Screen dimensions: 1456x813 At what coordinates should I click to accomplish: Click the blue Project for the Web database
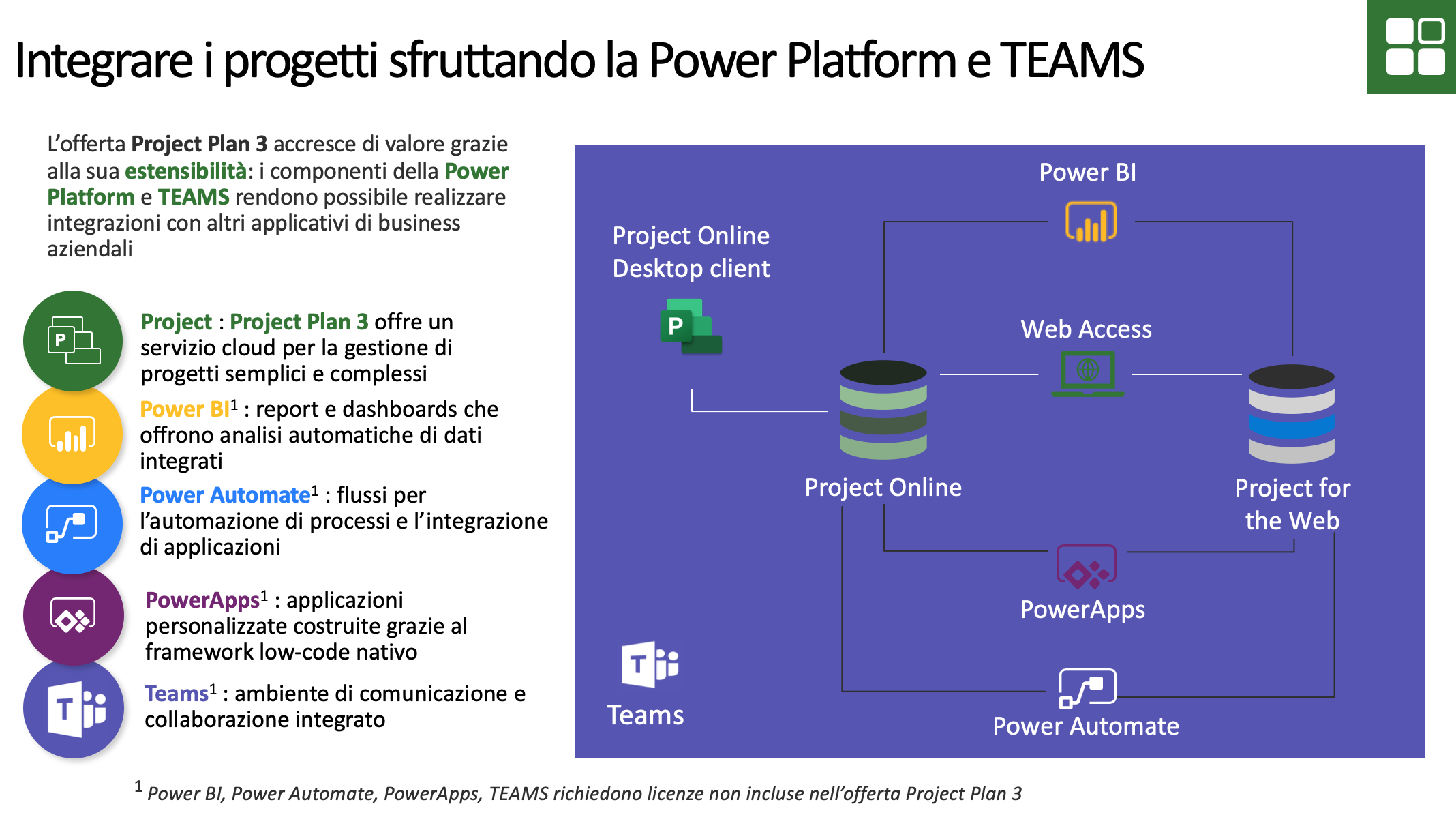1292,414
